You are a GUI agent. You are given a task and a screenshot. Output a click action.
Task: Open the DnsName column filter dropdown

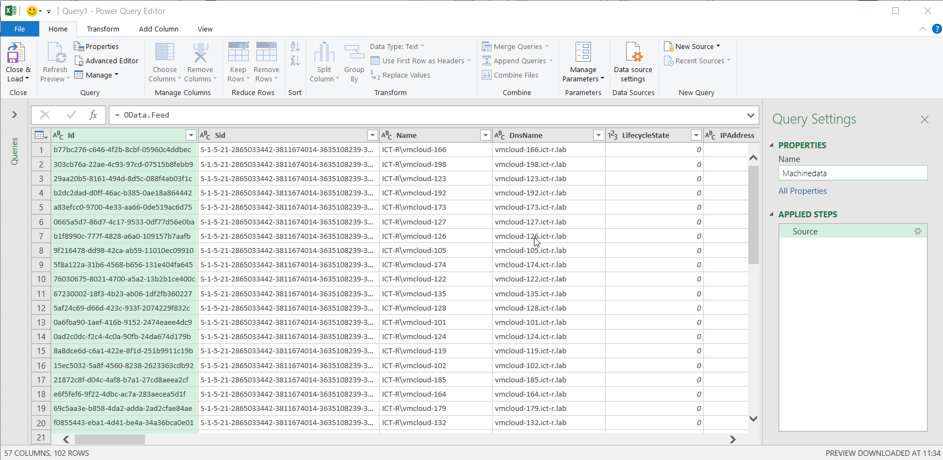(598, 135)
